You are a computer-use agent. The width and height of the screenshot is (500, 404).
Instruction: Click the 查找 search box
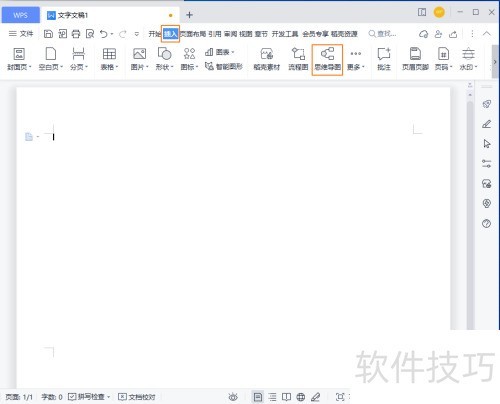point(382,34)
